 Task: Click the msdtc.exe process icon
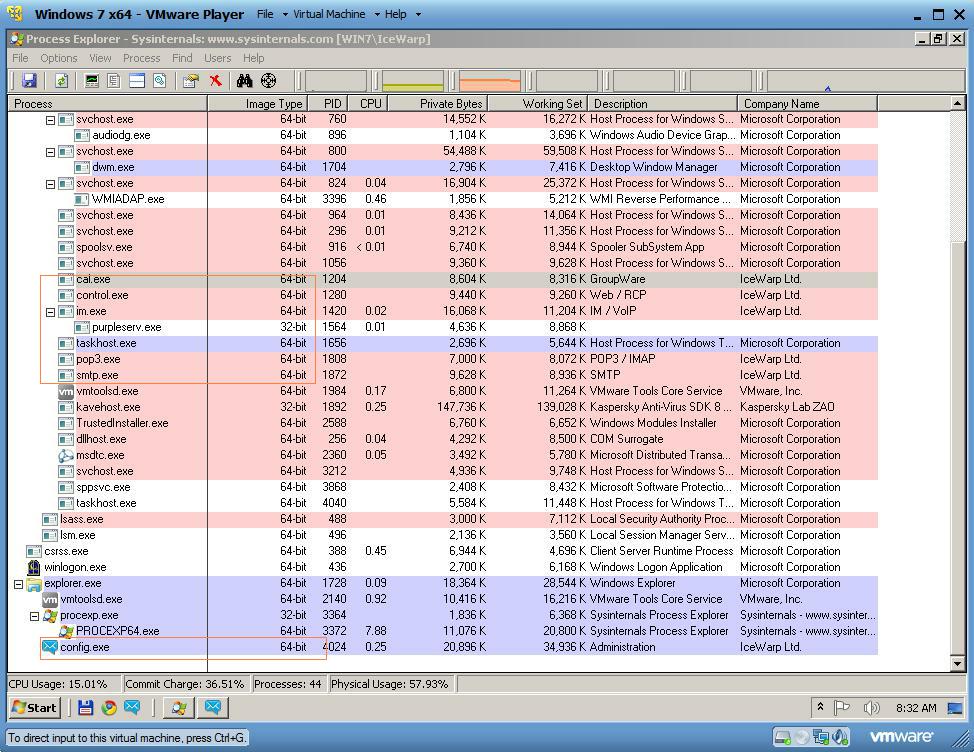(x=65, y=455)
